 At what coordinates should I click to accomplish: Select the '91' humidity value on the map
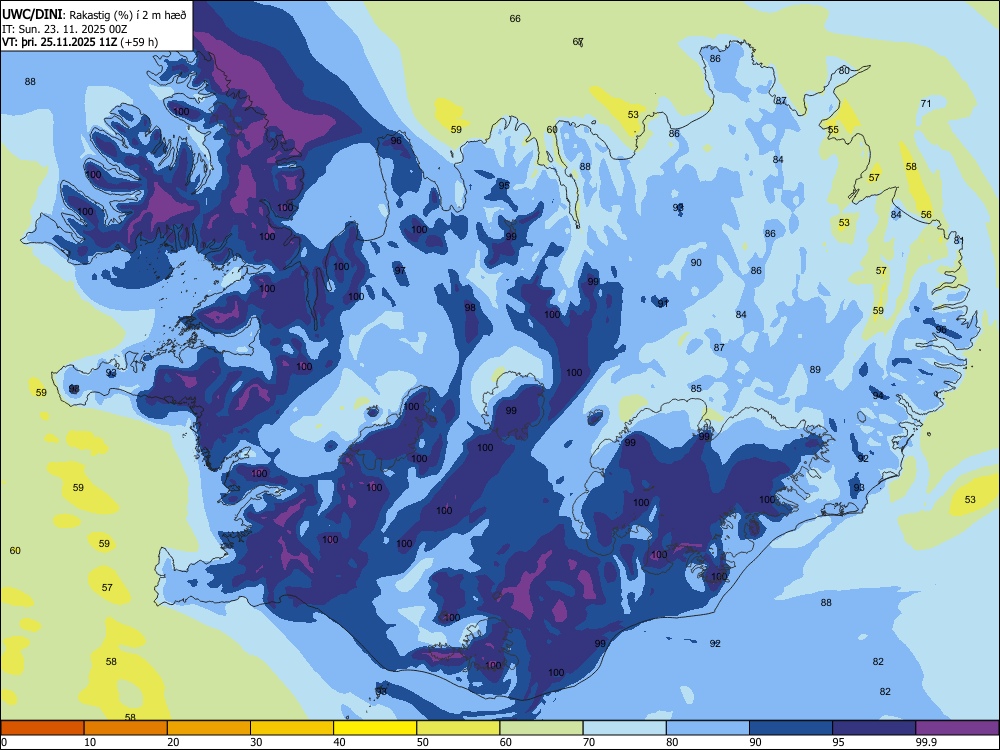pos(663,304)
